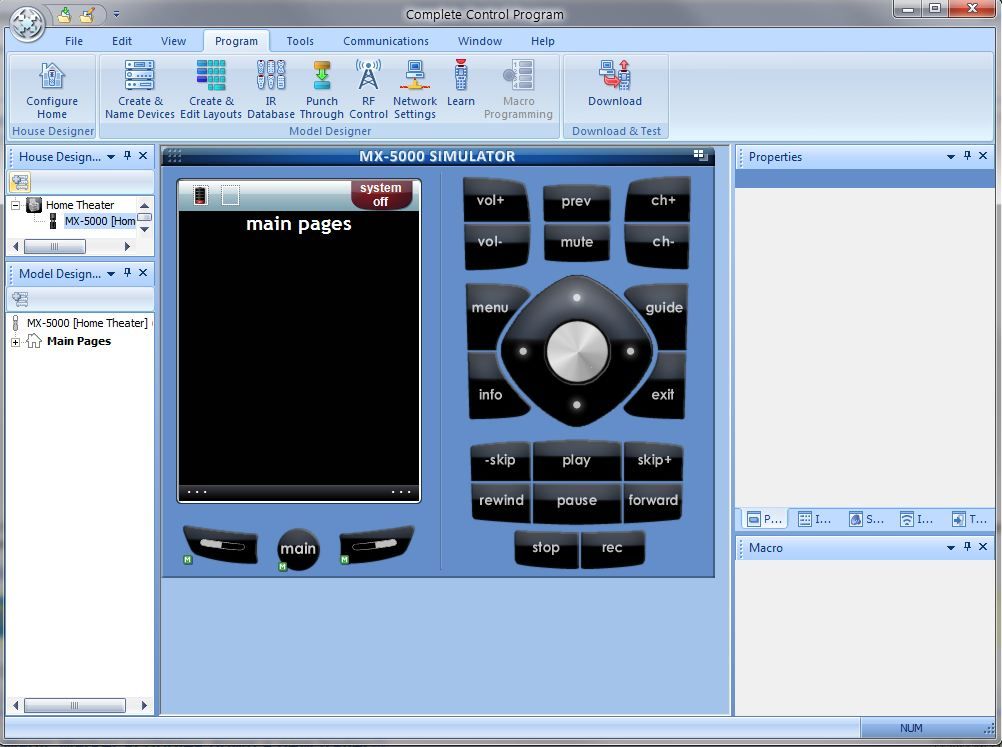Open House Designer panel dropdown arrow

(x=111, y=157)
